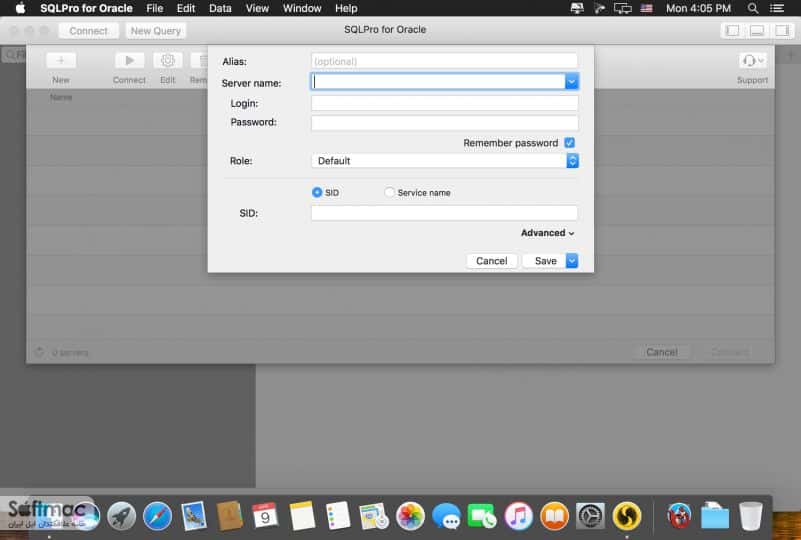This screenshot has width=801, height=540.
Task: Click the SQLPro yellow icon in Dock
Action: coord(627,516)
